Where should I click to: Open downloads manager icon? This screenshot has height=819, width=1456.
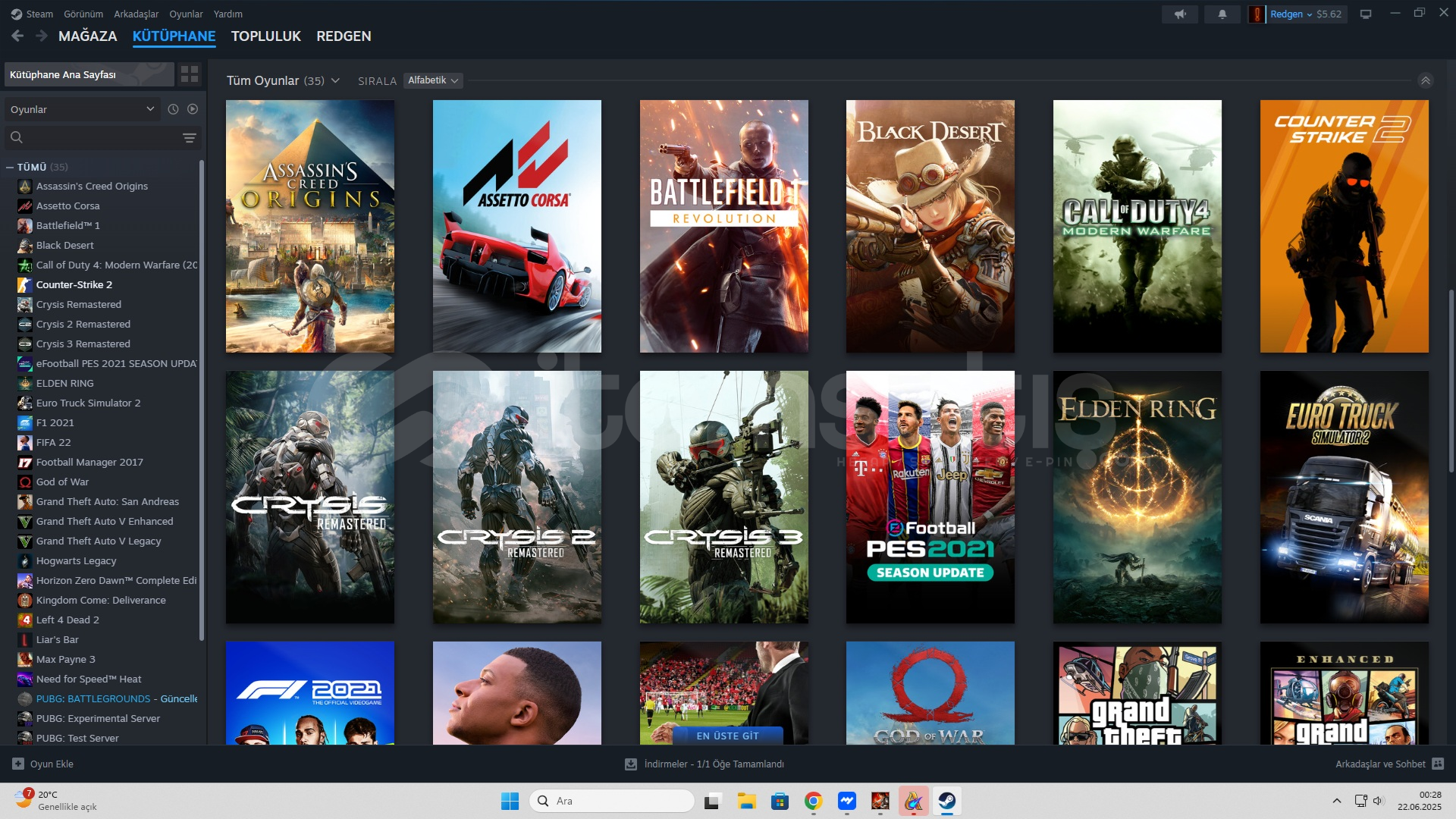click(630, 764)
